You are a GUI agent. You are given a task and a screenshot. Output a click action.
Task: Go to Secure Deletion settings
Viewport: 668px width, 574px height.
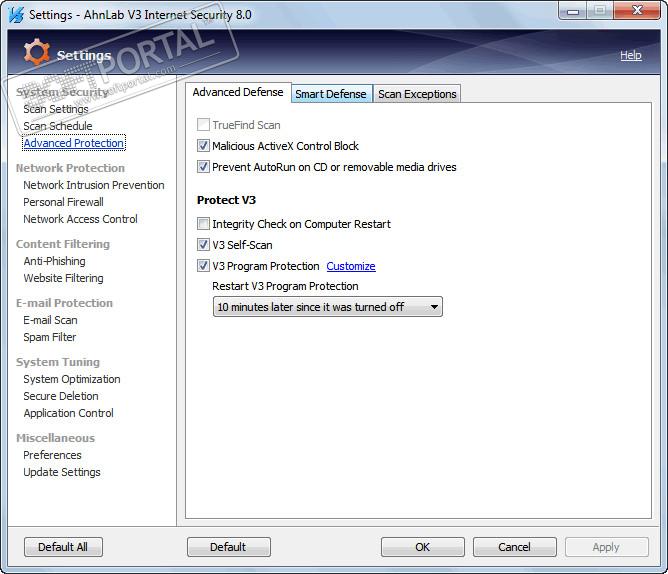coord(61,396)
